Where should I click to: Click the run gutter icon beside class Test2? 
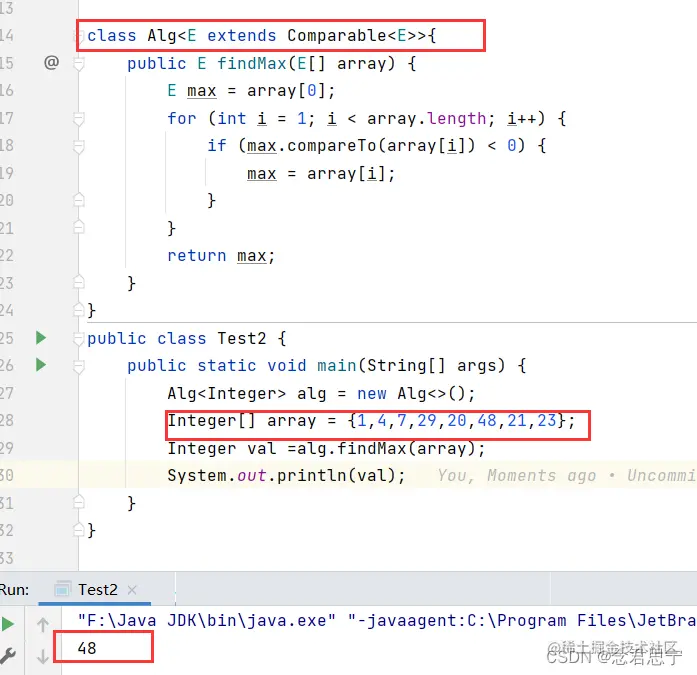[x=41, y=338]
